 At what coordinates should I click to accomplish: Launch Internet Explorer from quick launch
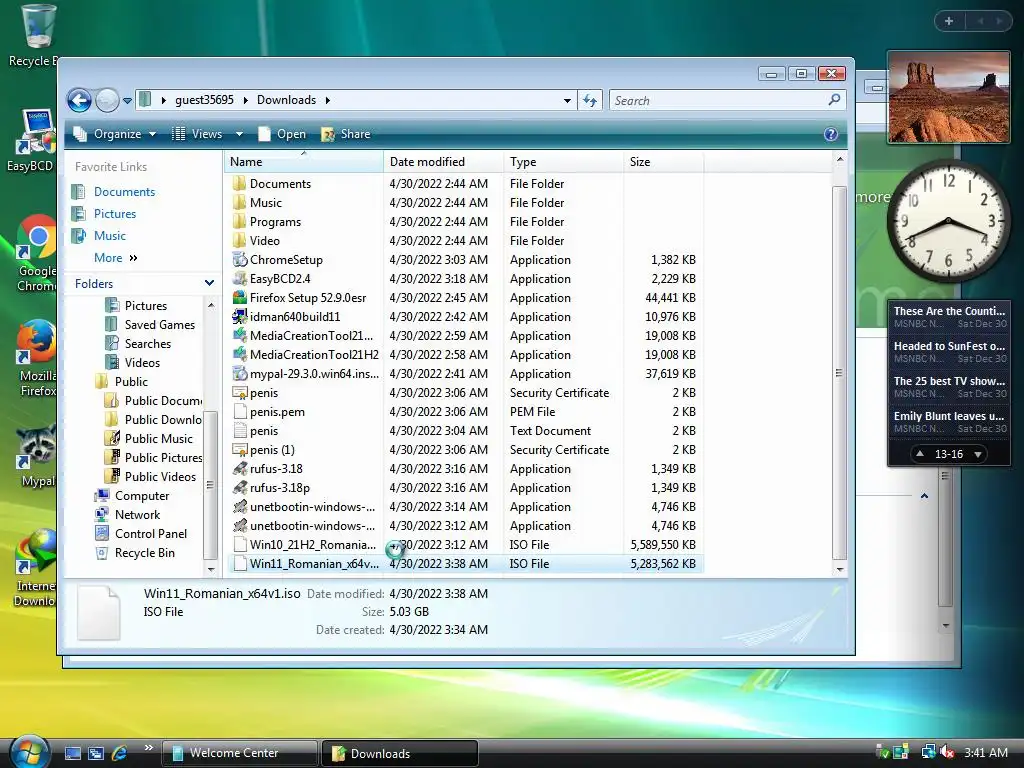click(x=119, y=753)
